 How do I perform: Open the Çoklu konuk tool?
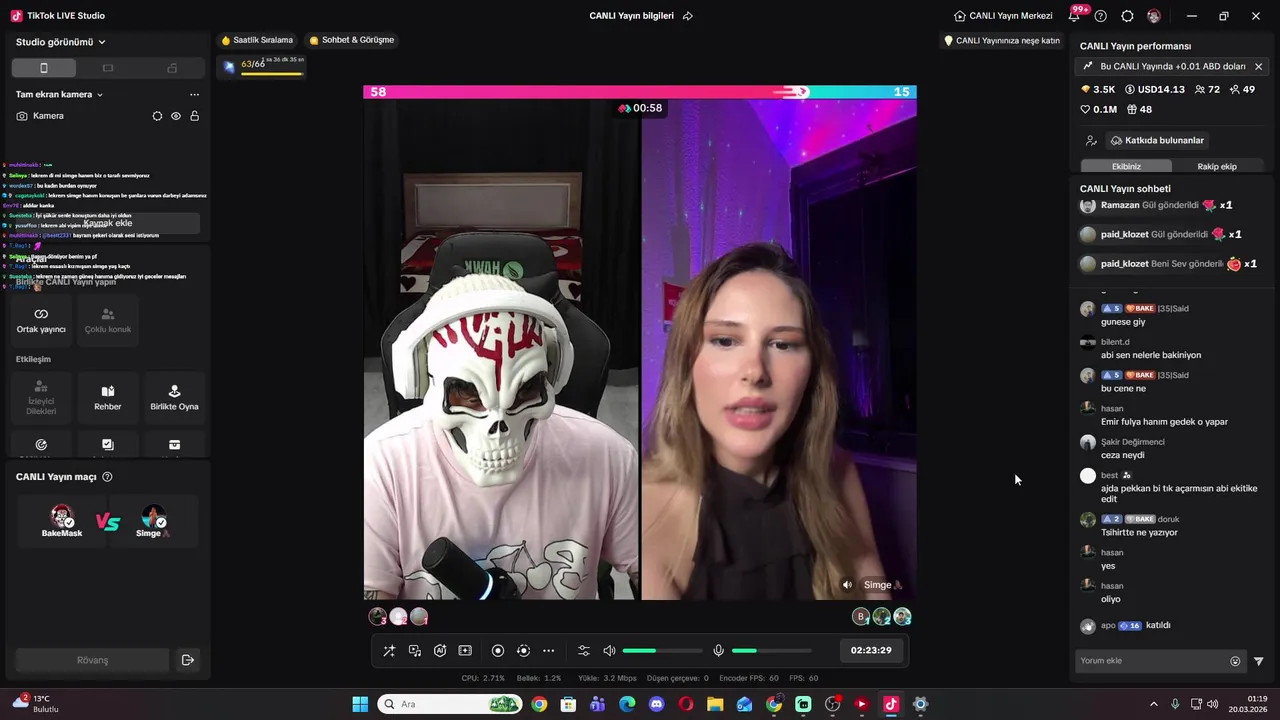[x=108, y=321]
